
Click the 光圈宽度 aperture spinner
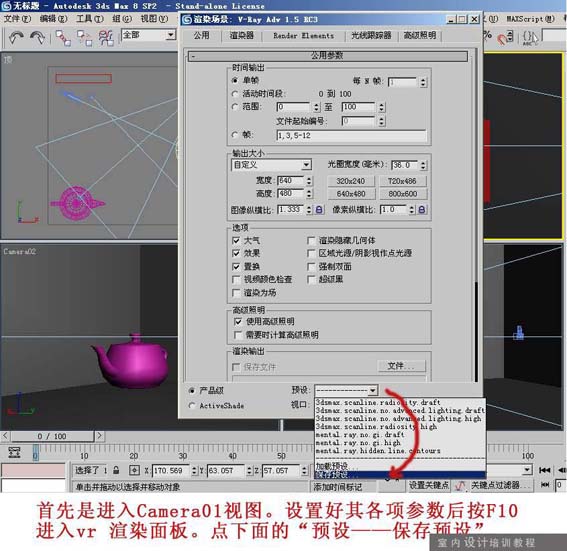coord(423,165)
